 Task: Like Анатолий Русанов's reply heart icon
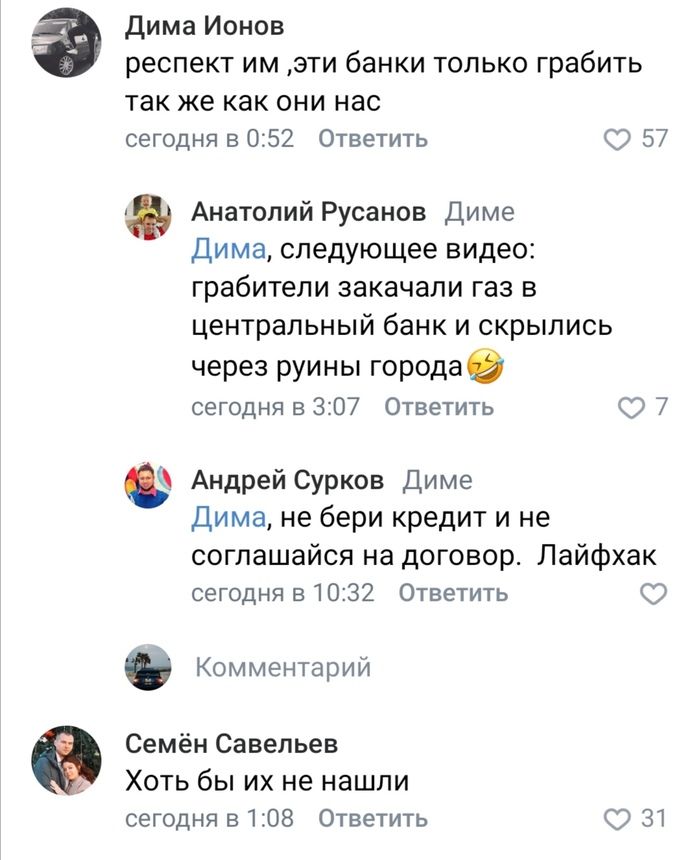click(x=632, y=407)
